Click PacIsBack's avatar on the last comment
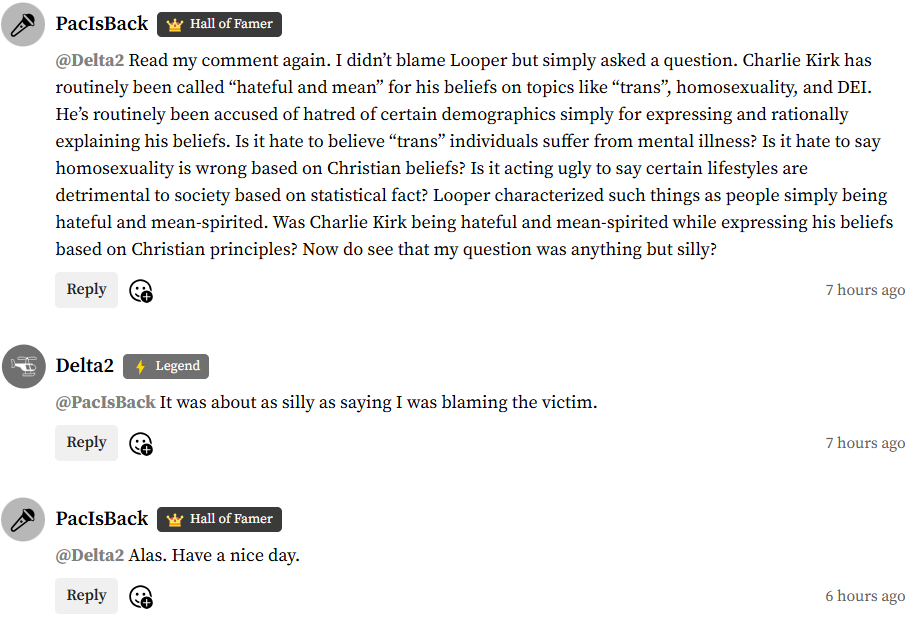Viewport: 905px width, 620px height. pos(23,519)
